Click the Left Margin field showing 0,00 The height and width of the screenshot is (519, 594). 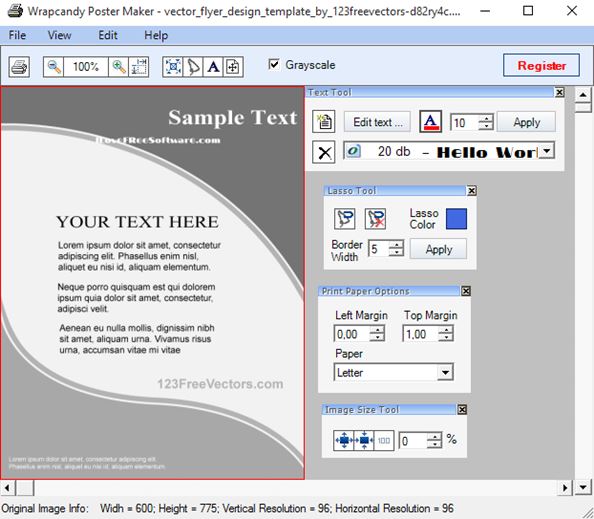tap(352, 334)
